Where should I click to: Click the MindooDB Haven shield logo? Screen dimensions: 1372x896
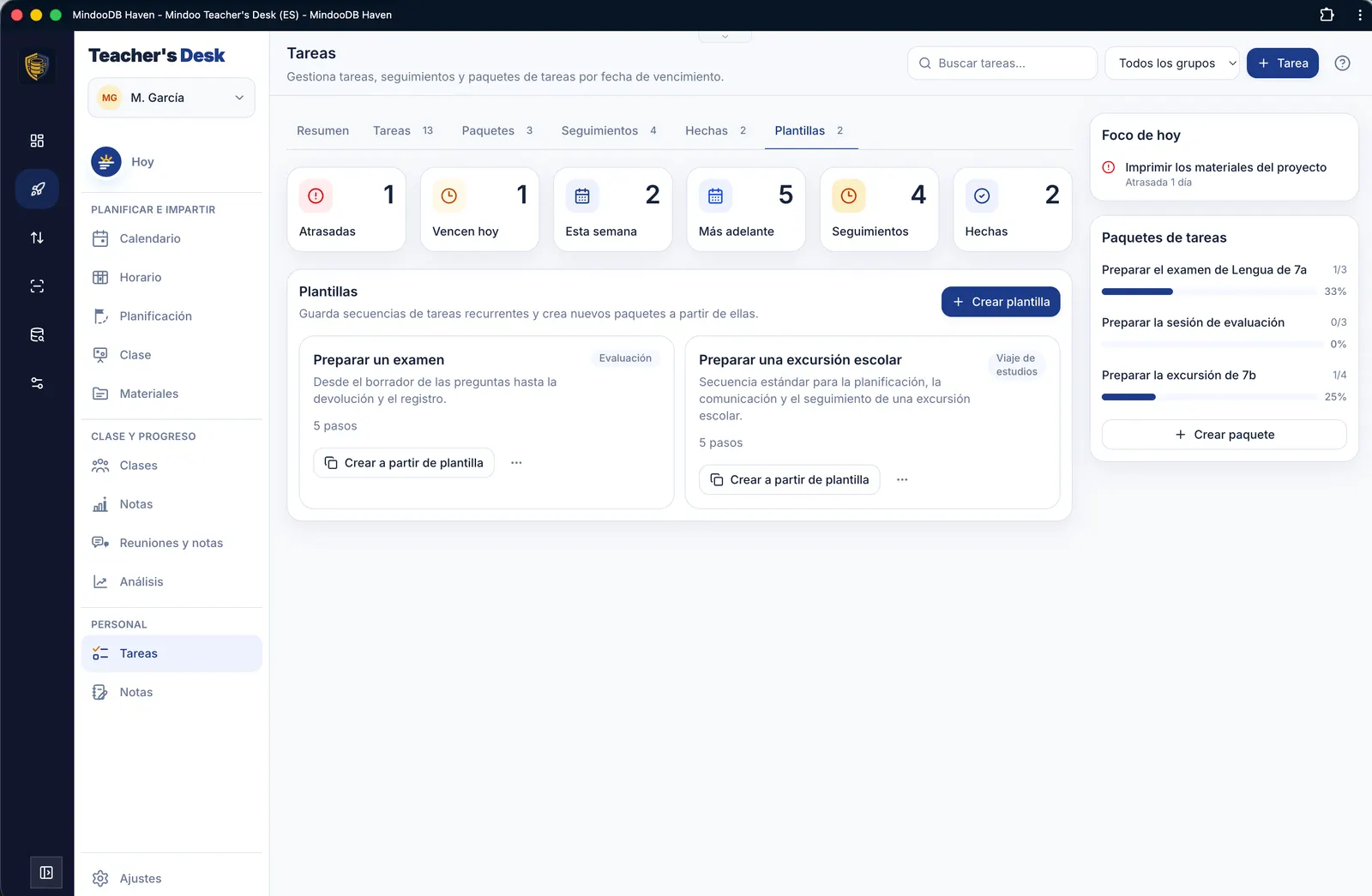[x=37, y=66]
